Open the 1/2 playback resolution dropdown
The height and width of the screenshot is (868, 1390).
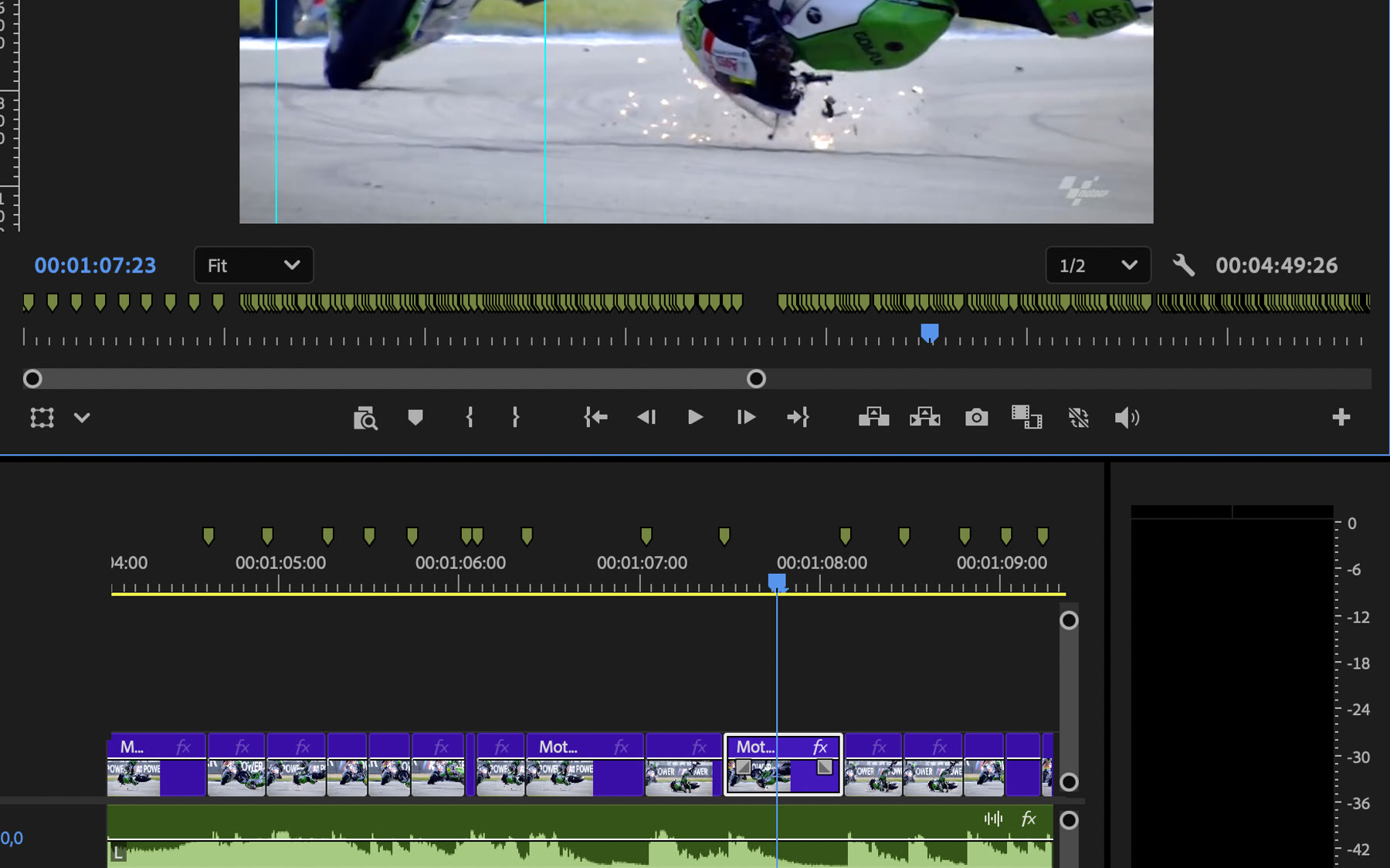[x=1098, y=266]
